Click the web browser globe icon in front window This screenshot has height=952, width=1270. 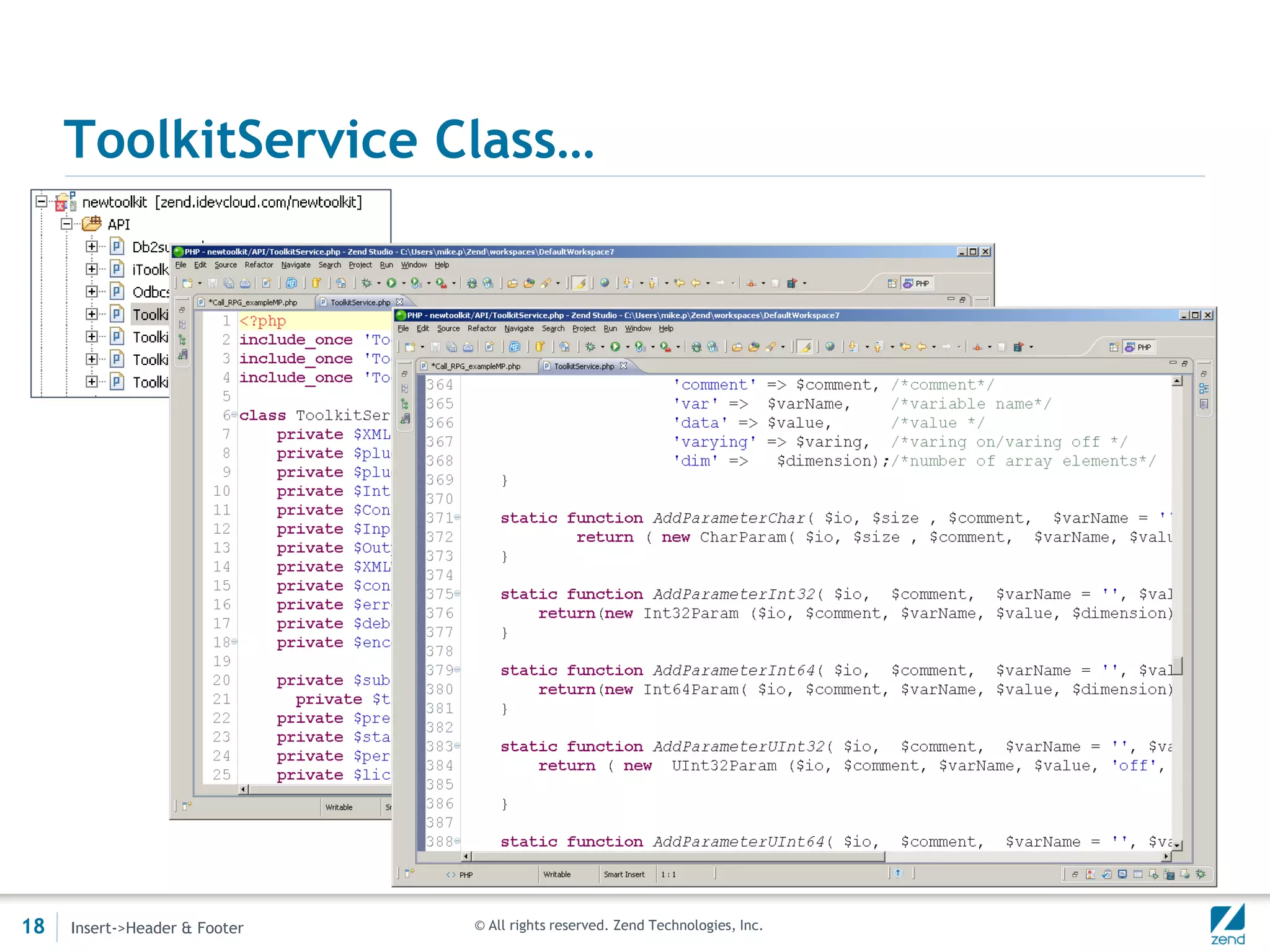pyautogui.click(x=830, y=347)
